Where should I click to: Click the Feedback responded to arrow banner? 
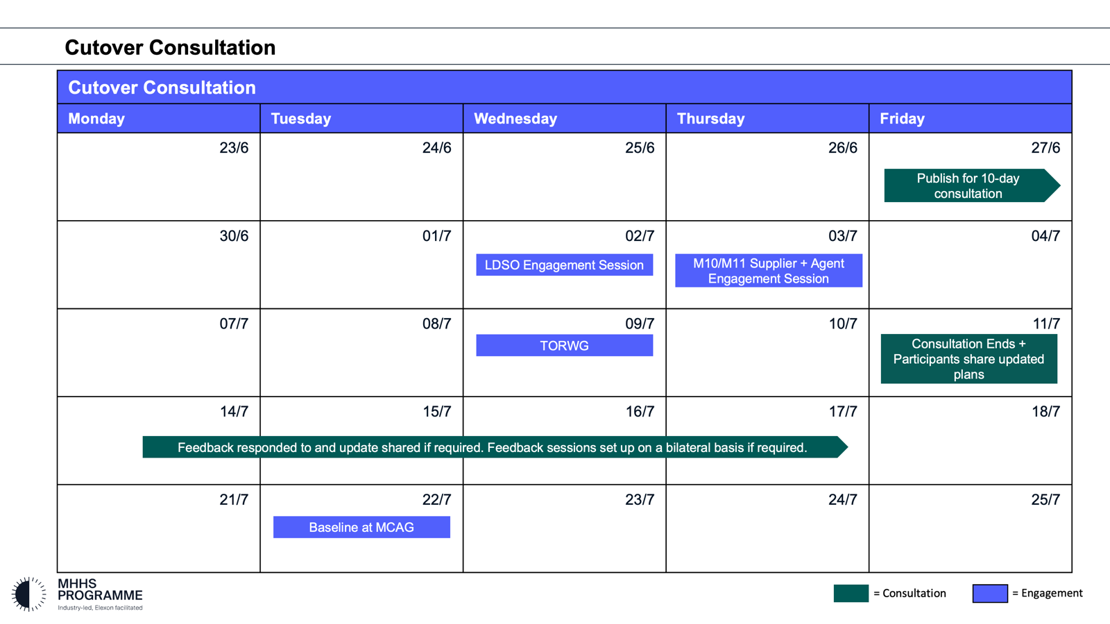pyautogui.click(x=495, y=447)
